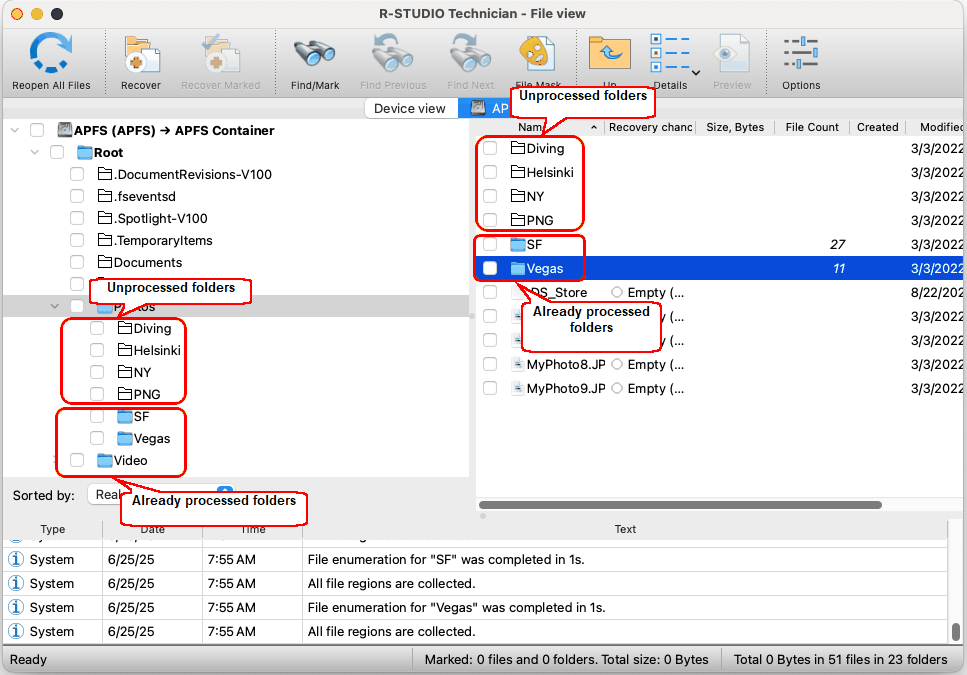Click the Text column header in log
This screenshot has width=967, height=675.
625,529
